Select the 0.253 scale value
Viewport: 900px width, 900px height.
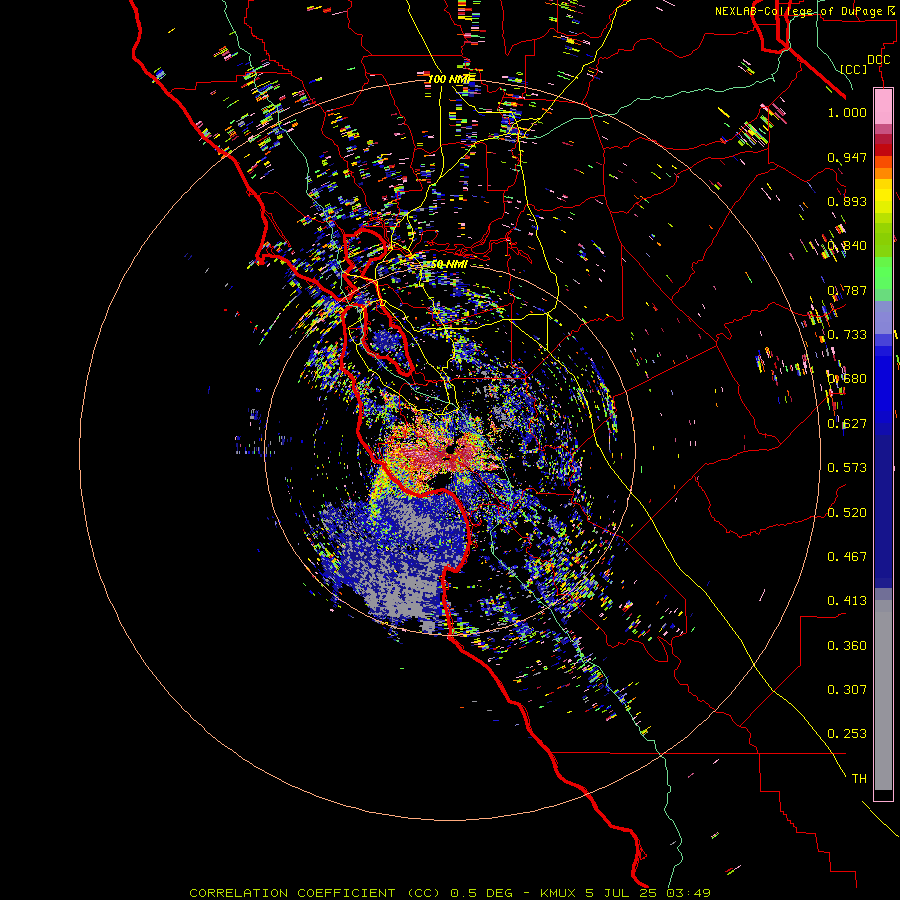(847, 734)
